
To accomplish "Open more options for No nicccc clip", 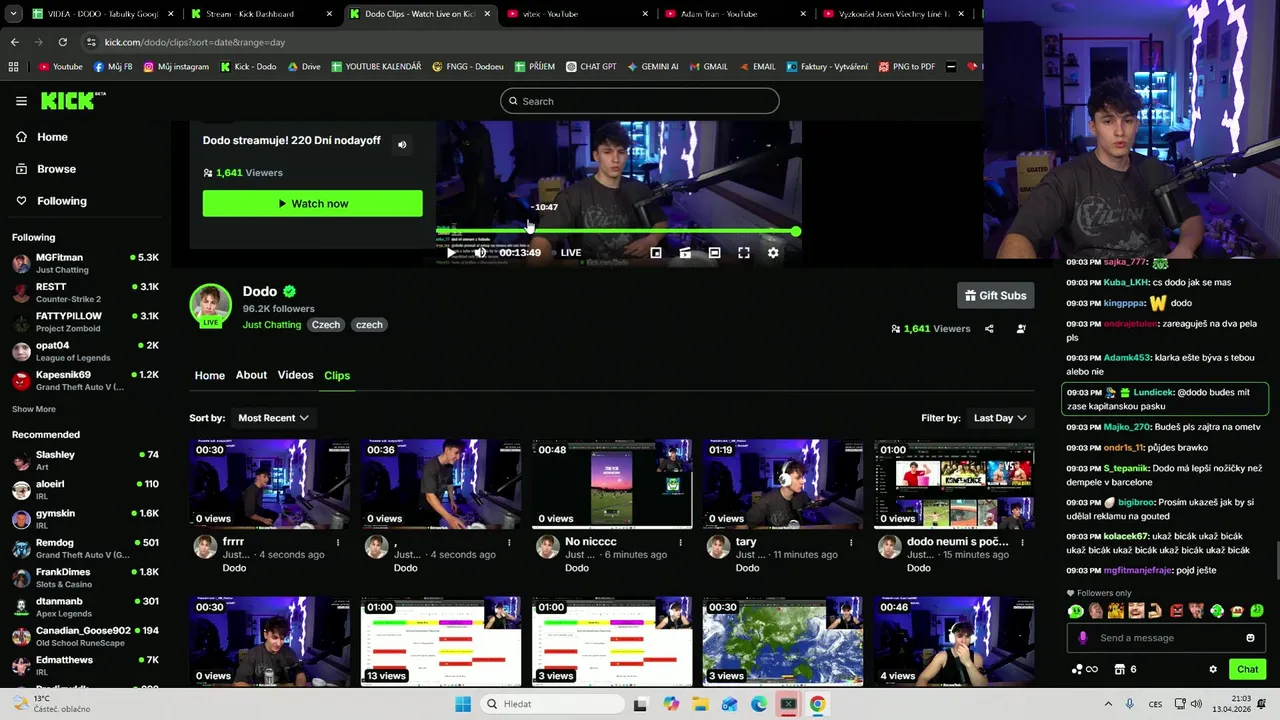I will tap(680, 543).
